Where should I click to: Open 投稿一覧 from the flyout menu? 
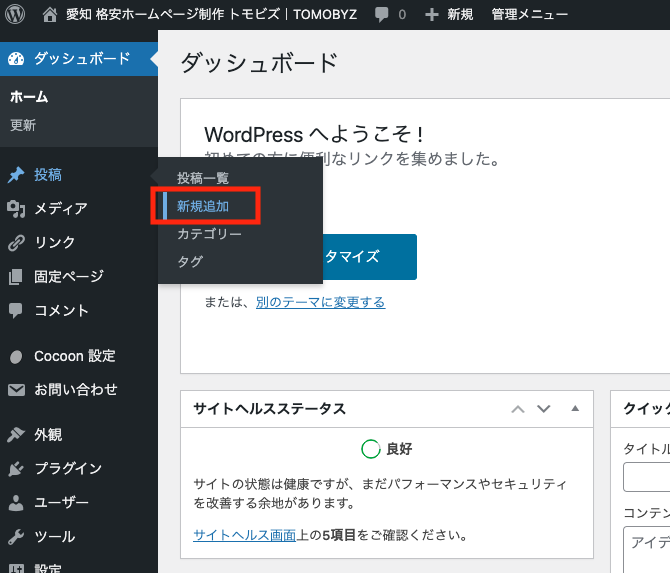coord(203,178)
